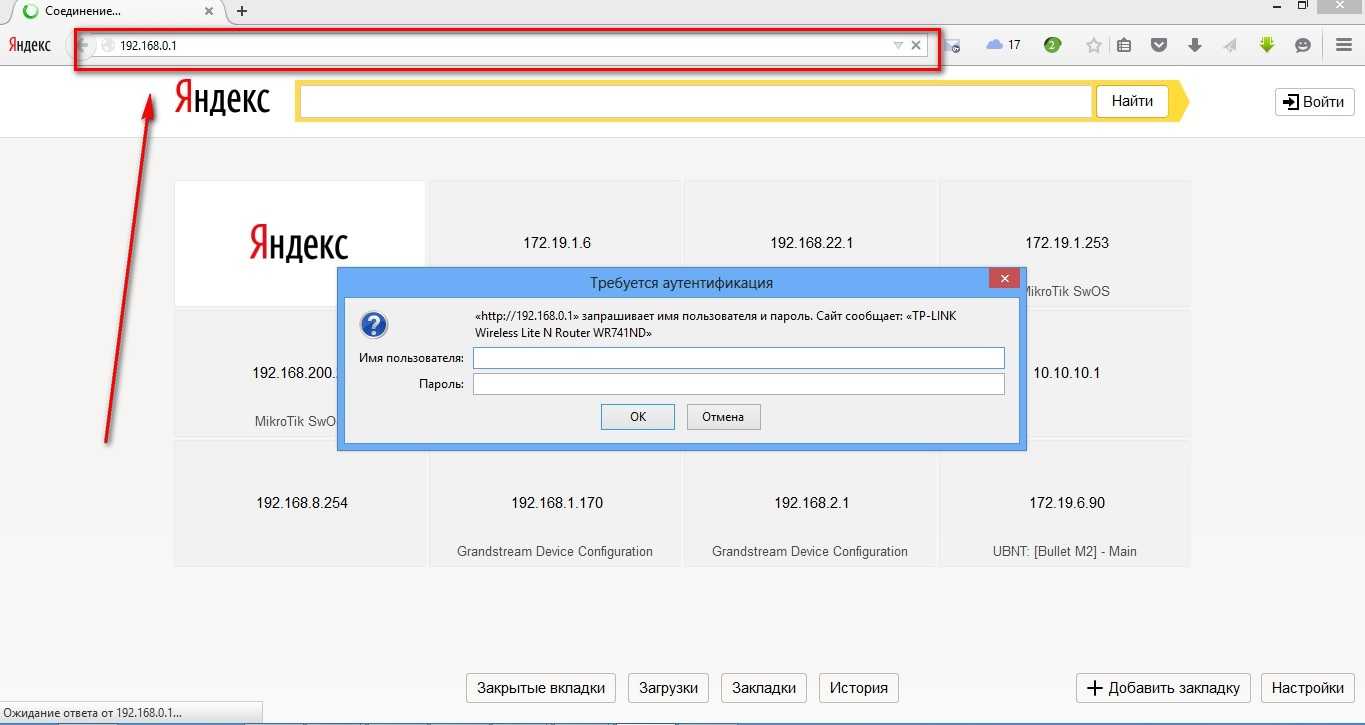
Task: Open downloads arrow icon in toolbar
Action: (x=1194, y=45)
